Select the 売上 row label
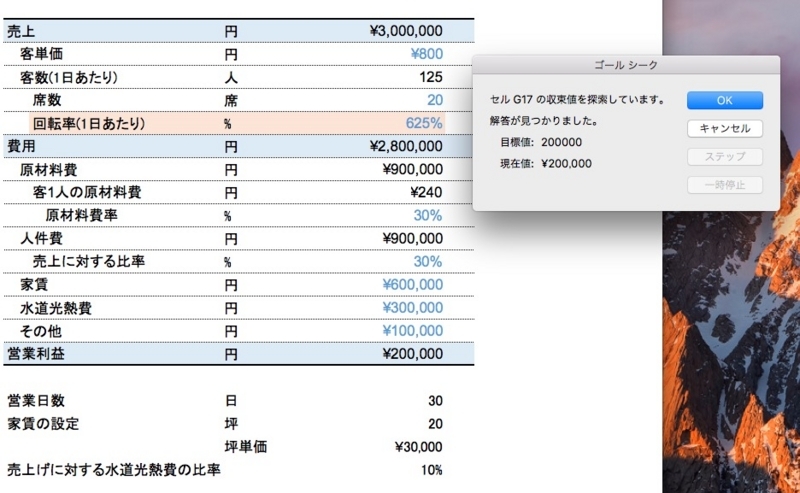Image resolution: width=800 pixels, height=493 pixels. [21, 31]
